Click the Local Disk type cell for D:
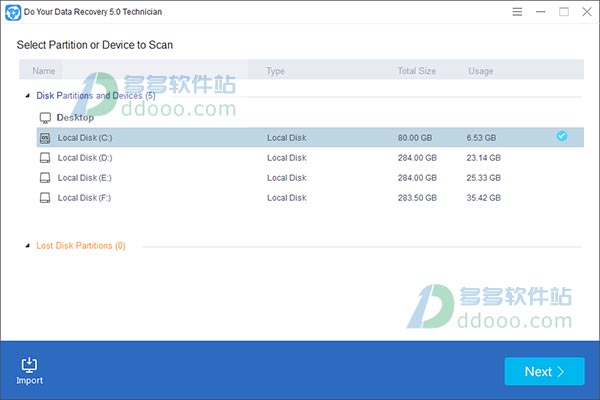 point(287,158)
